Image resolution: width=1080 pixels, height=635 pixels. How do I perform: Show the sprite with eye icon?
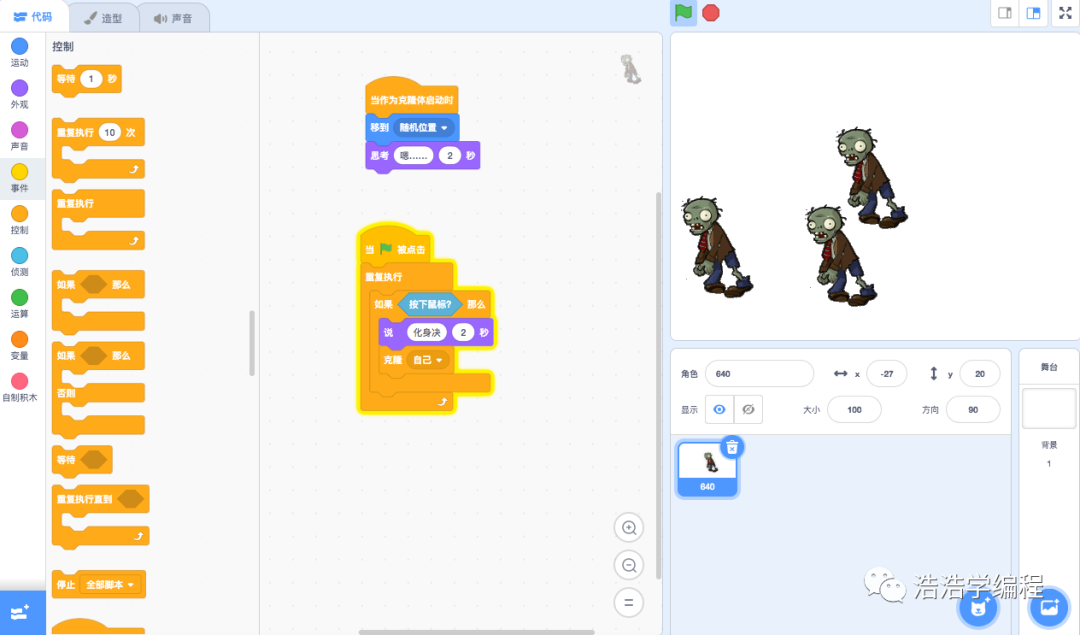tap(719, 409)
